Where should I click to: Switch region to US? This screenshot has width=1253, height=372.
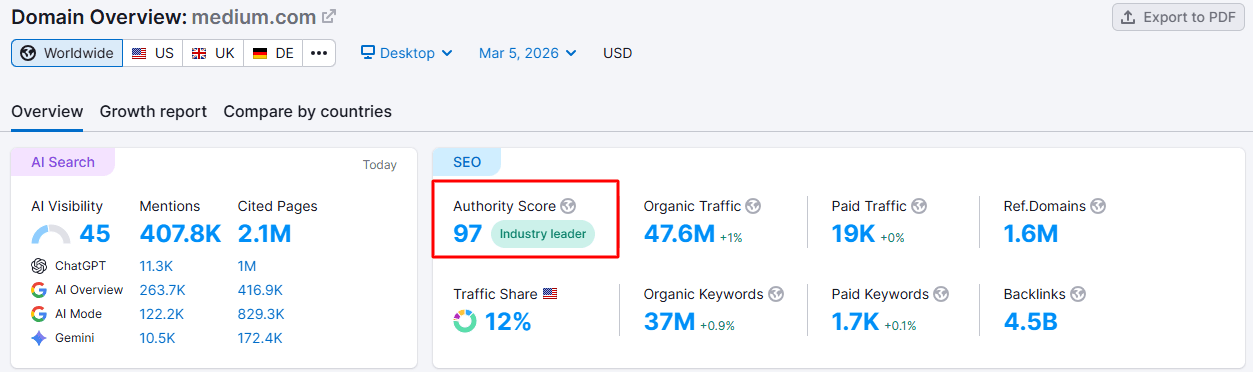[x=153, y=53]
